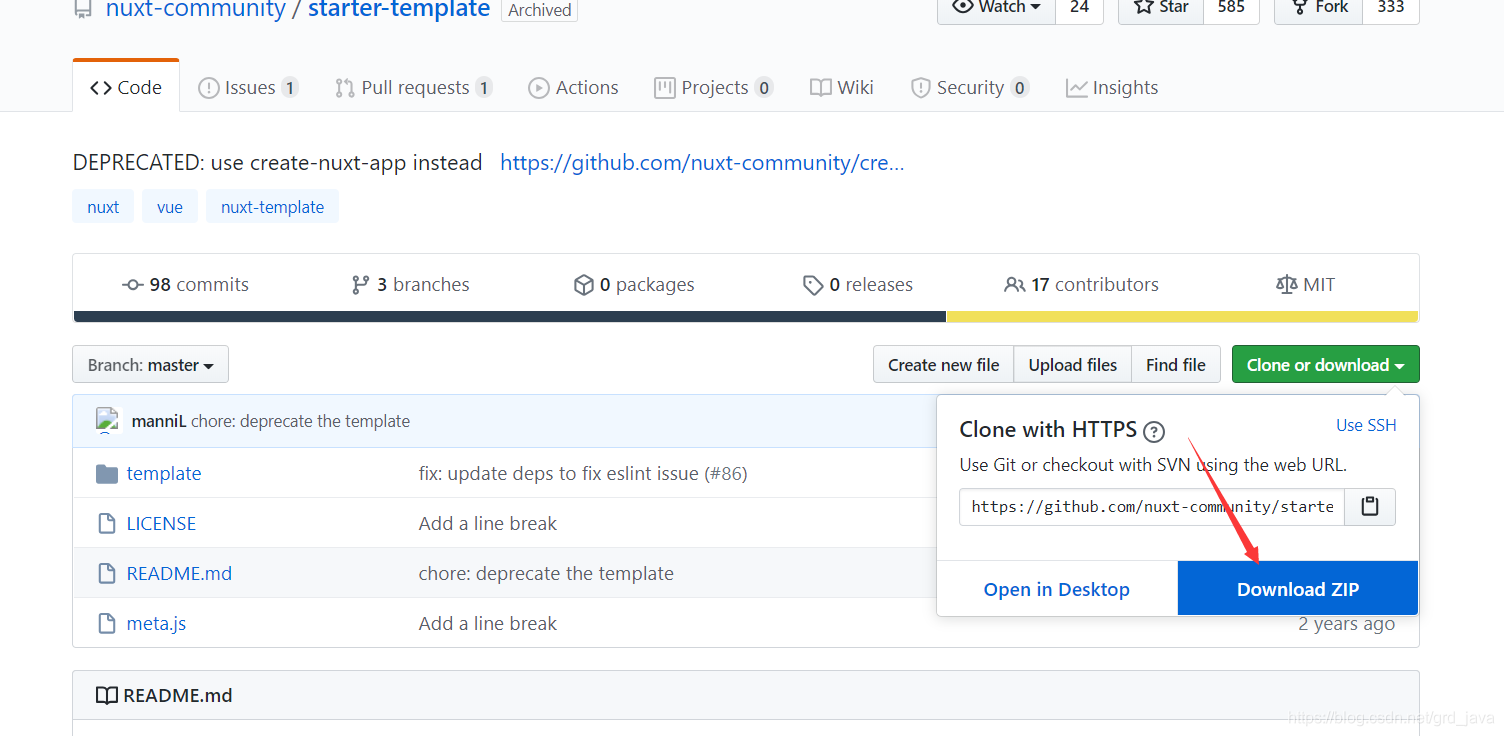Switch to Use SSH
1504x736 pixels.
(1366, 425)
